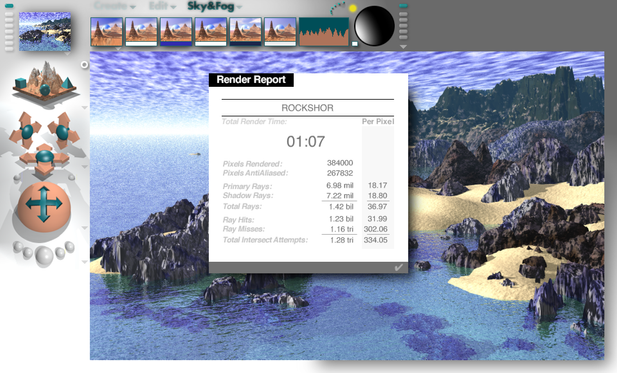Toggle small ring button beside View Control
This screenshot has height=373, width=617.
tap(84, 65)
